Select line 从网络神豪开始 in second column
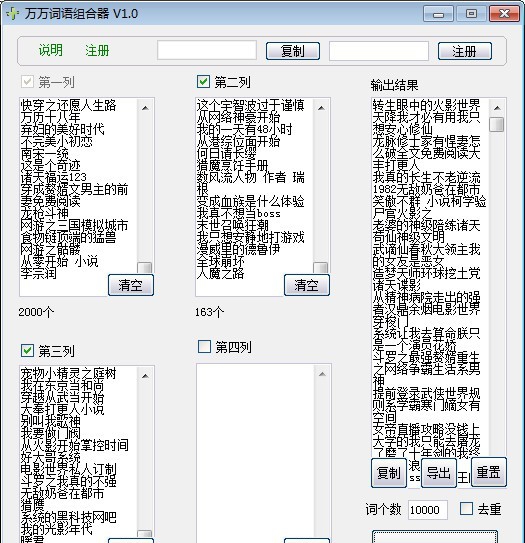The image size is (525, 543). click(x=238, y=117)
